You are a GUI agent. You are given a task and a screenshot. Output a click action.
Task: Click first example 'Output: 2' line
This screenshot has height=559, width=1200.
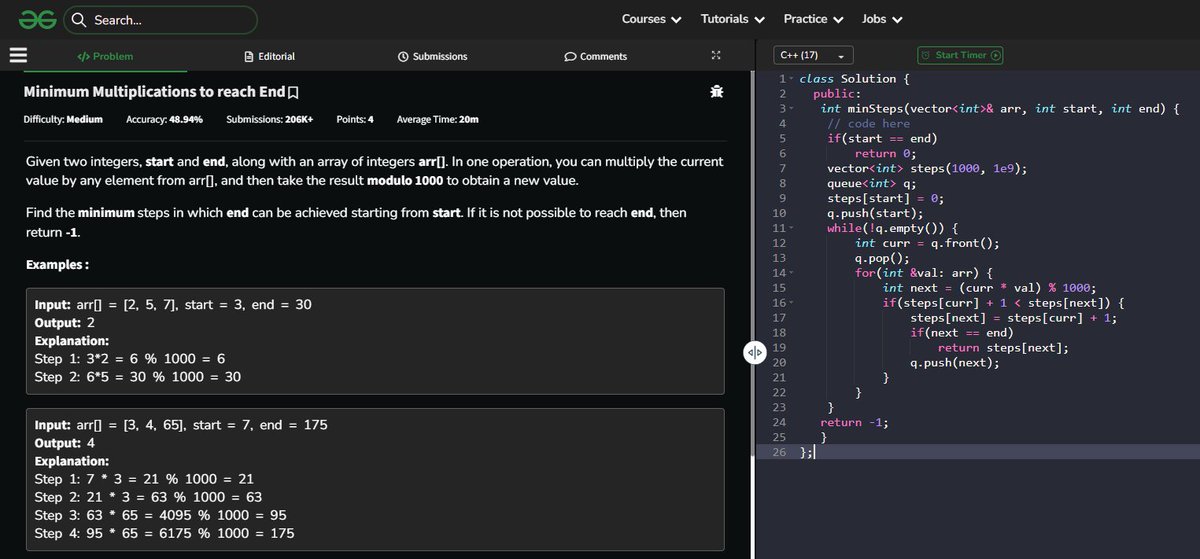pyautogui.click(x=65, y=323)
